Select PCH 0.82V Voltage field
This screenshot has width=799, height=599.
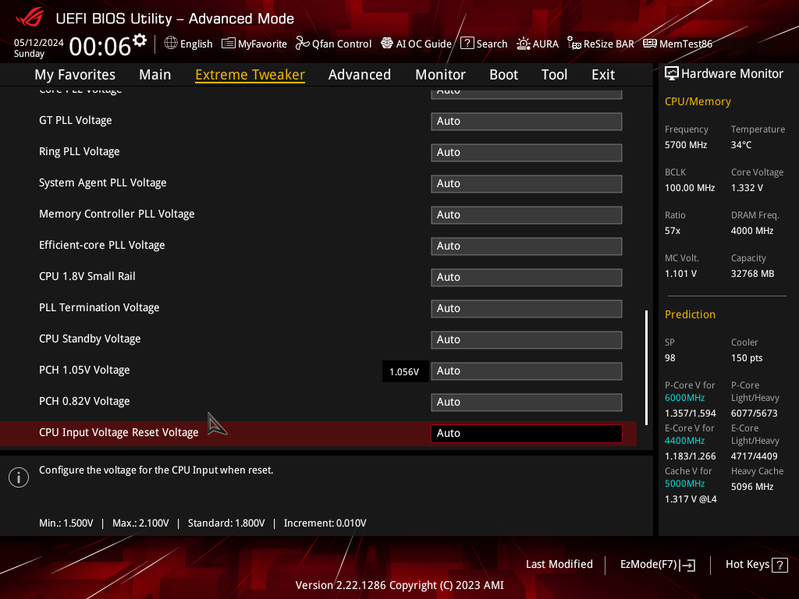coord(526,402)
